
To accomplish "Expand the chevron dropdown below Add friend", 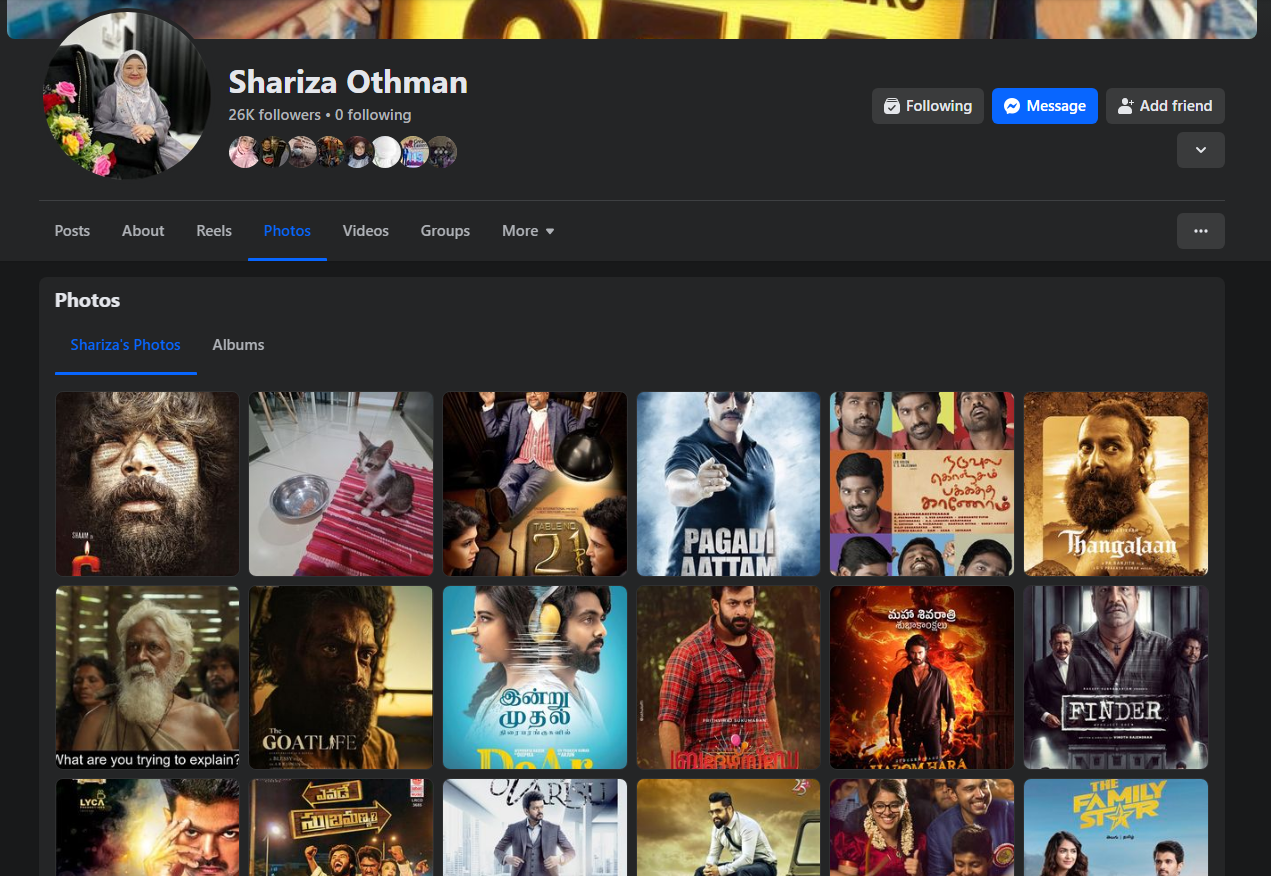I will 1200,150.
